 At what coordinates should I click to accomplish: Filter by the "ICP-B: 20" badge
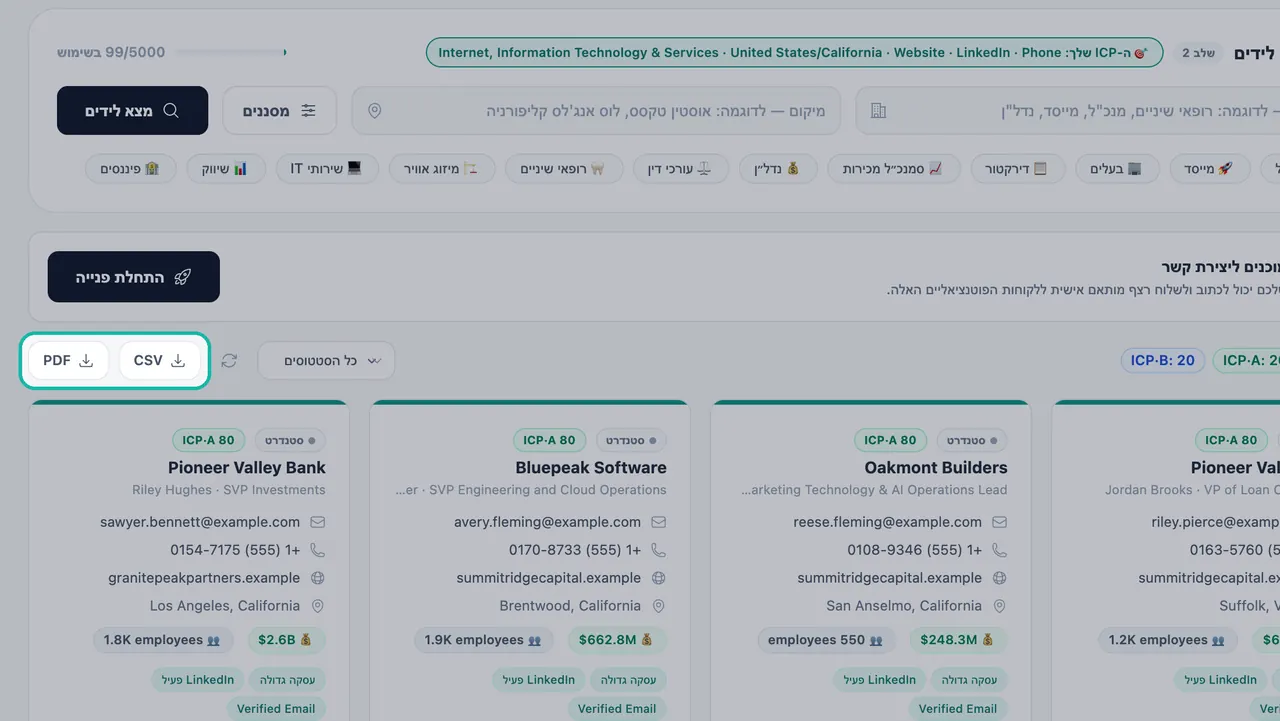pyautogui.click(x=1162, y=360)
